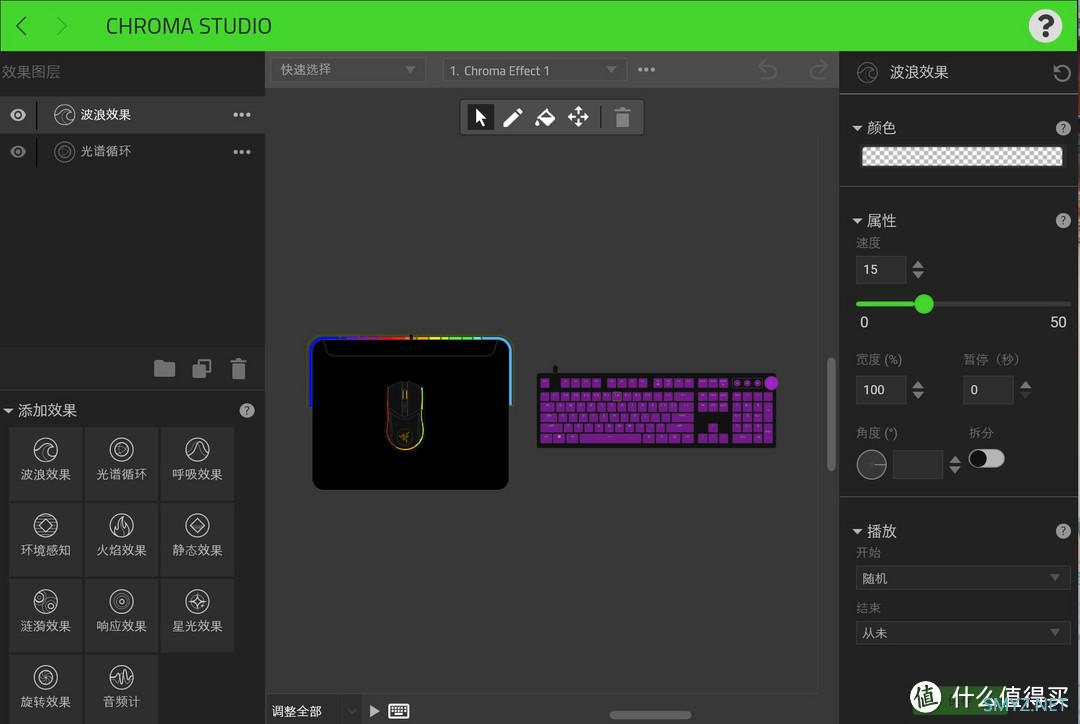Select the 波浪效果 layer row

tap(132, 115)
